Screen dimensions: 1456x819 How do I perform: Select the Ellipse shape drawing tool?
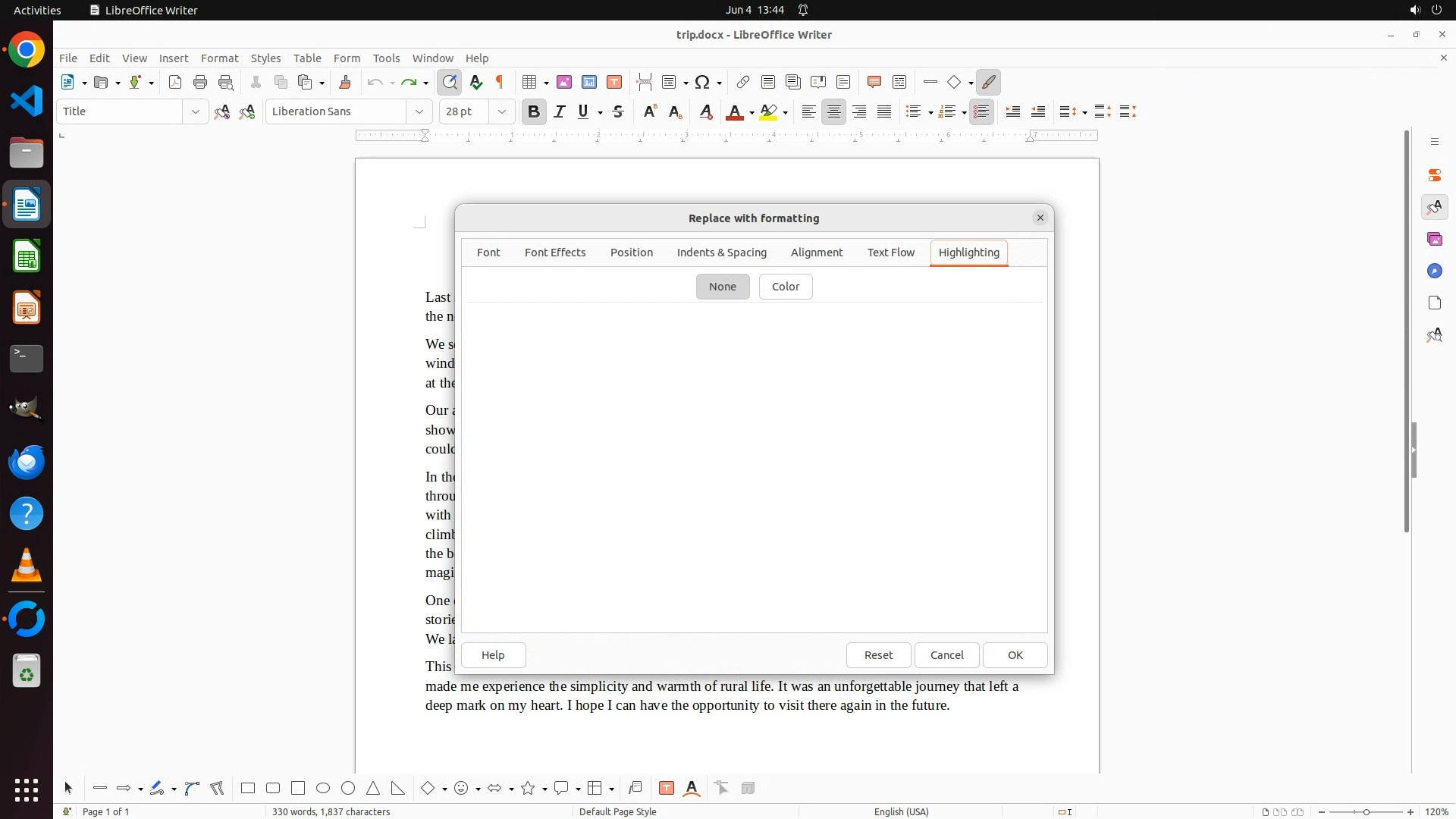coord(323,789)
